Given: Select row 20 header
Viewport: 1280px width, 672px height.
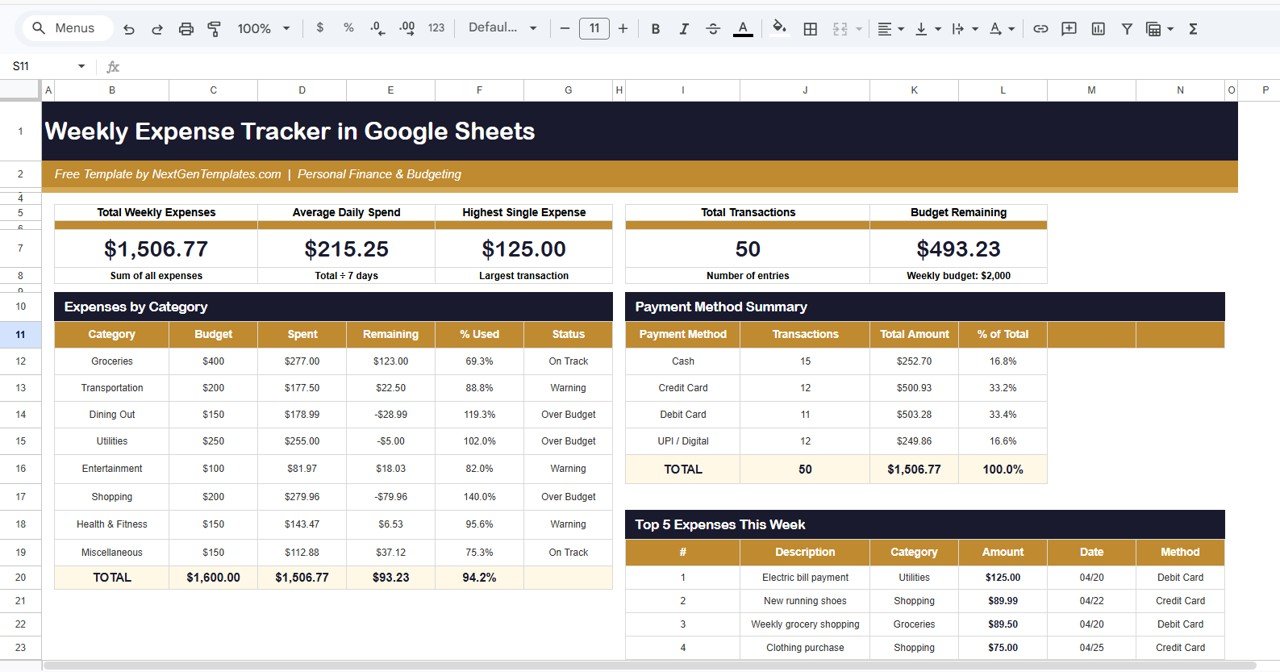Looking at the screenshot, I should (x=20, y=577).
